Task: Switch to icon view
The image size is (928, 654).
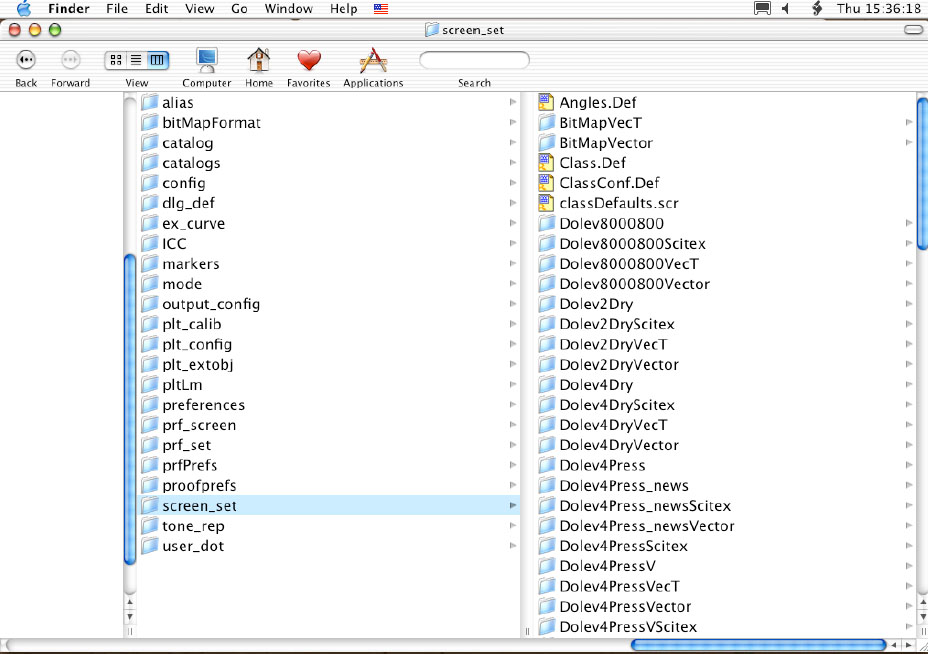Action: 116,60
